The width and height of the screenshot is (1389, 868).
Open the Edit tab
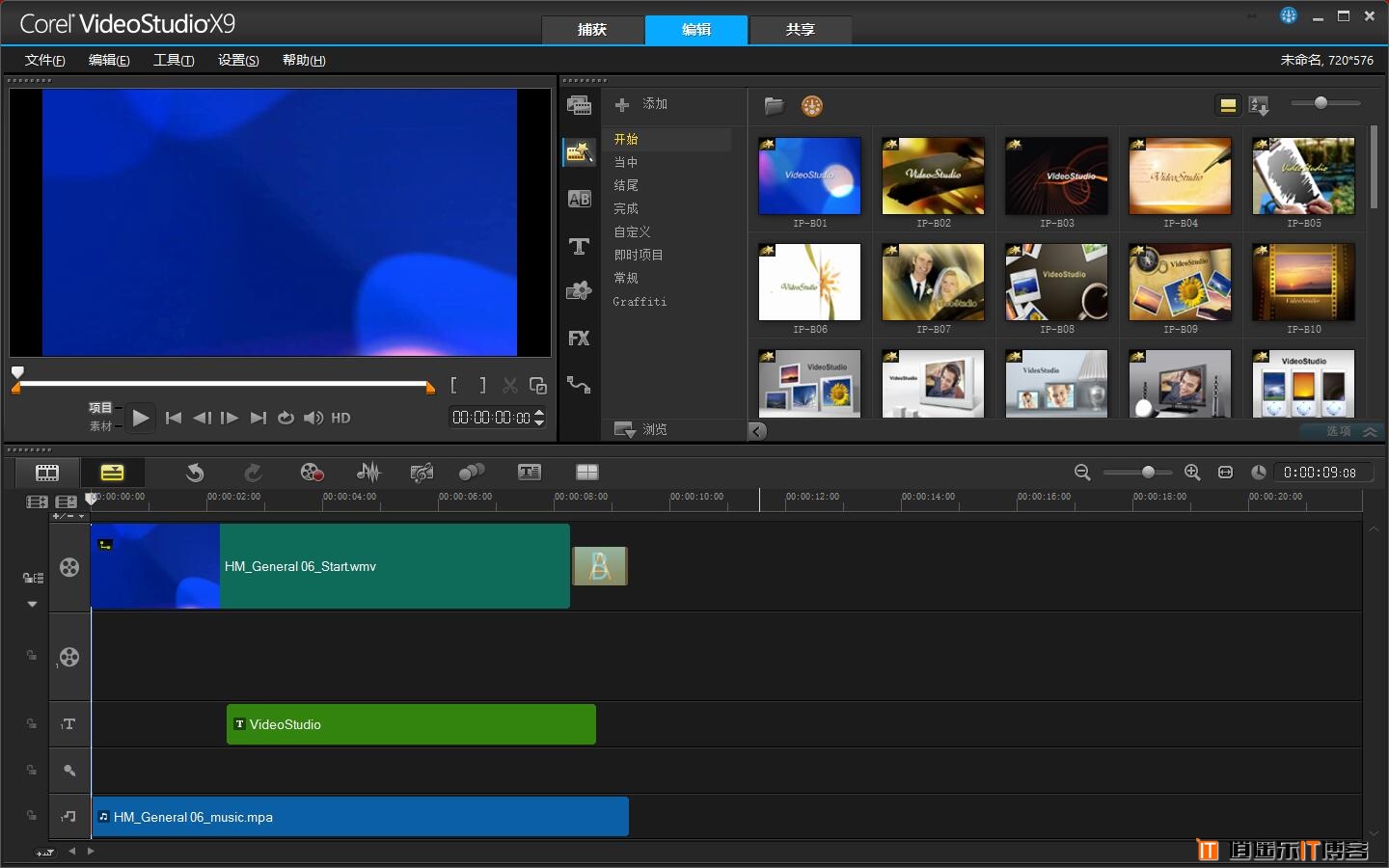pyautogui.click(x=696, y=30)
